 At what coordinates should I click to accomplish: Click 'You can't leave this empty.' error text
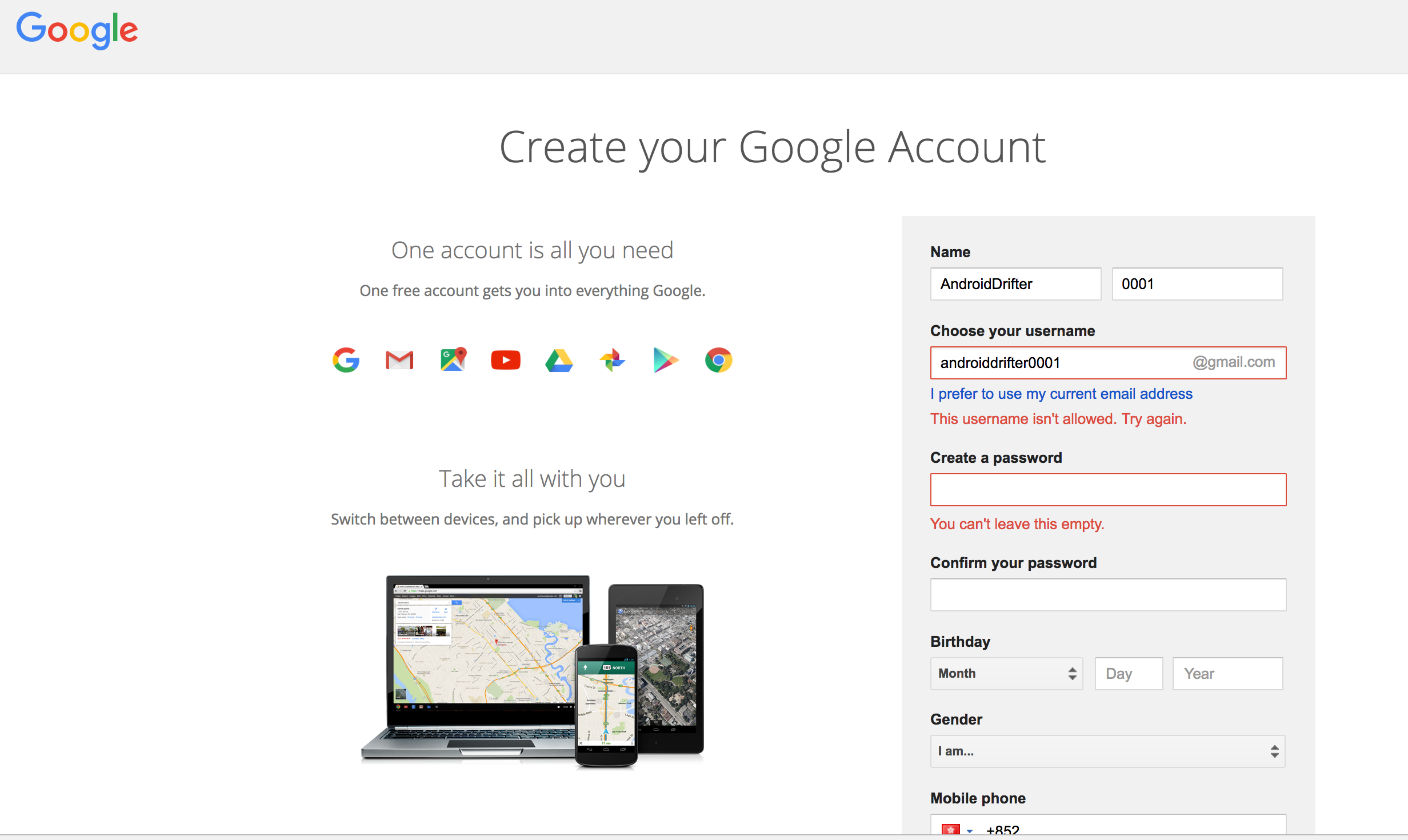(x=1017, y=524)
